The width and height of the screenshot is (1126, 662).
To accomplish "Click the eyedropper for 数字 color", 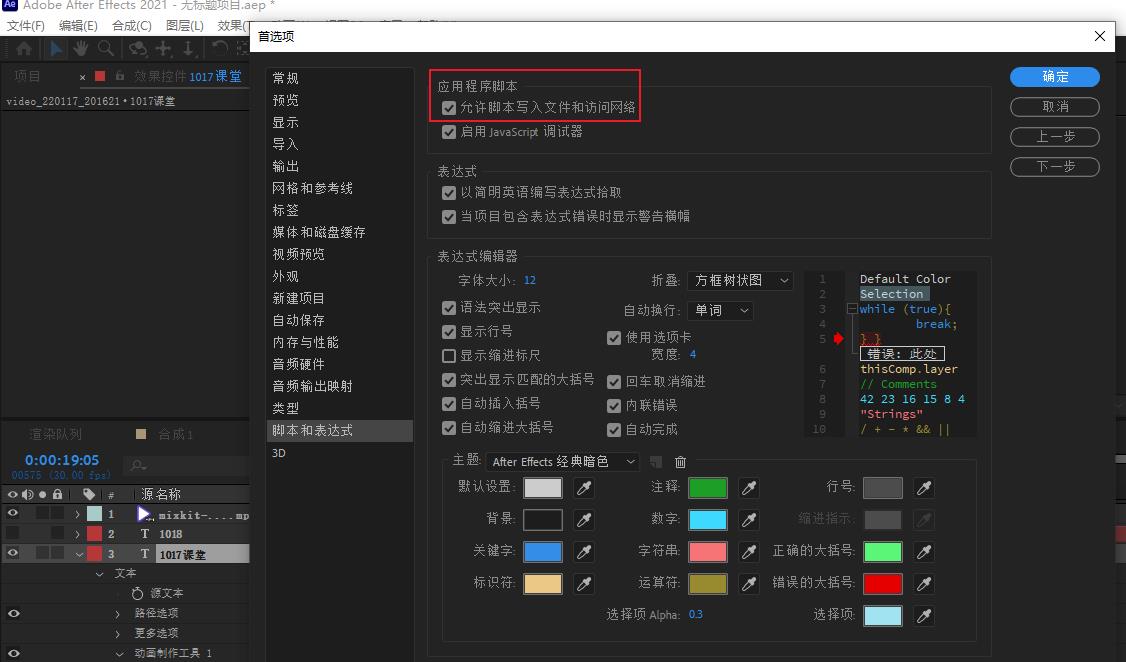I will (x=748, y=520).
